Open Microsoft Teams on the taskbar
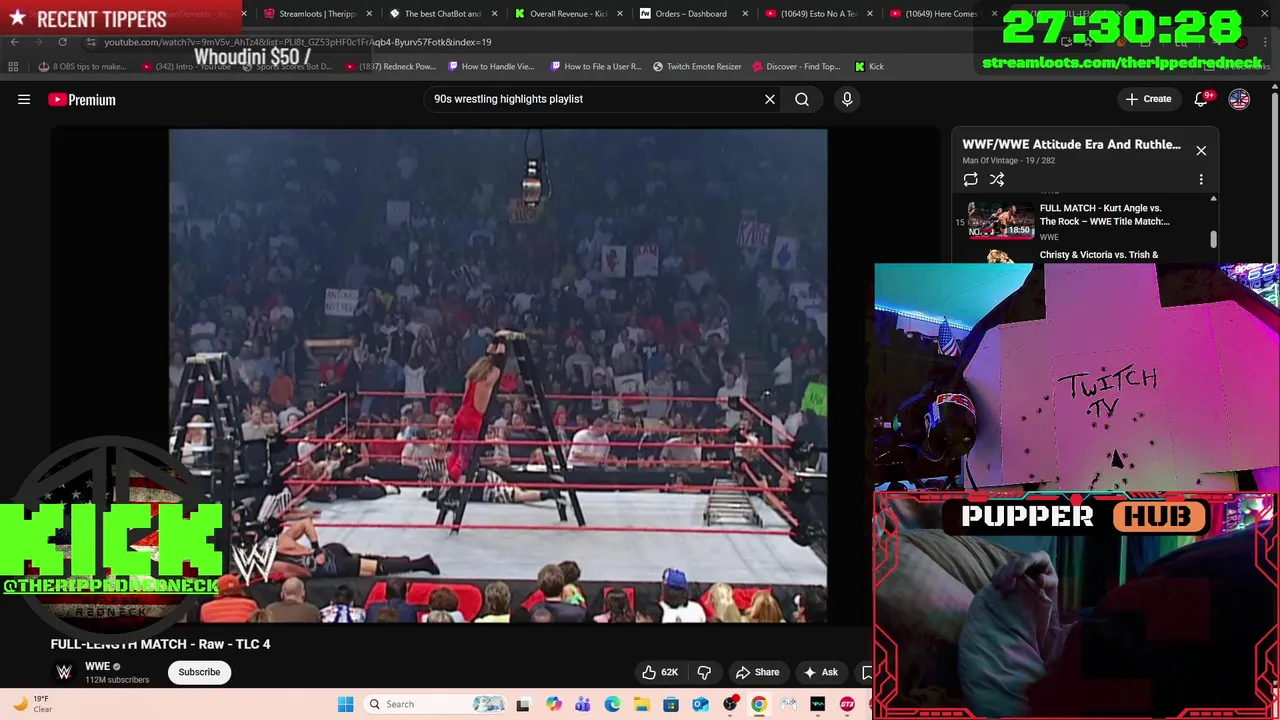1280x720 pixels. pos(583,704)
